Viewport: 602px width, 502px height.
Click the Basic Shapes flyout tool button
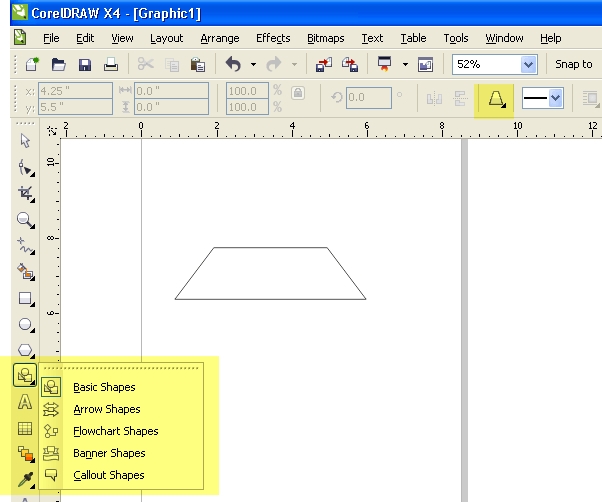pyautogui.click(x=25, y=375)
